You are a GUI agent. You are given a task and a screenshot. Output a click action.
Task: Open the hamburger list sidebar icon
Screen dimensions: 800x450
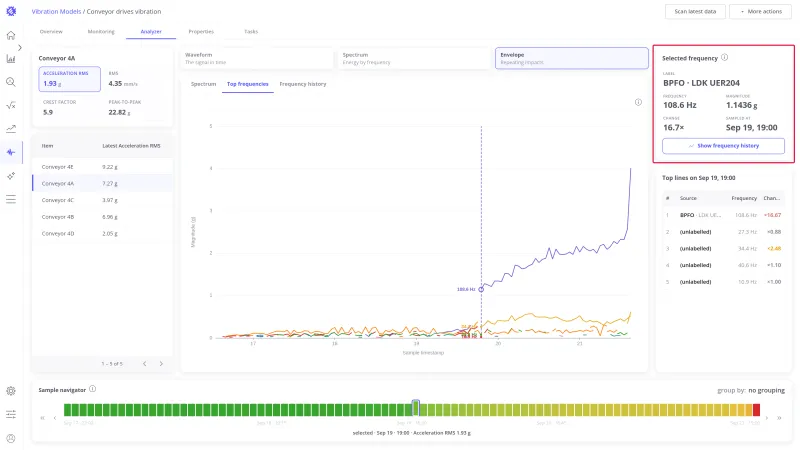click(11, 199)
